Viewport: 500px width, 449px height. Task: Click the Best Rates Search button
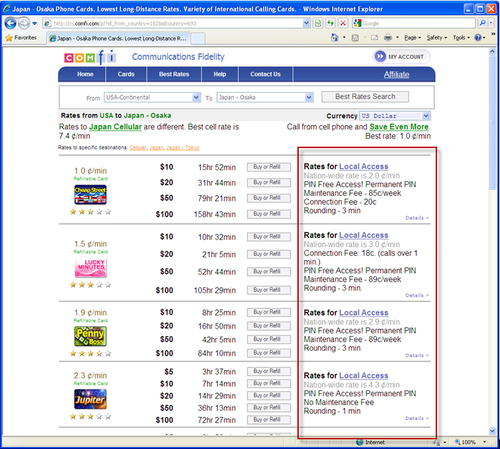click(x=365, y=97)
